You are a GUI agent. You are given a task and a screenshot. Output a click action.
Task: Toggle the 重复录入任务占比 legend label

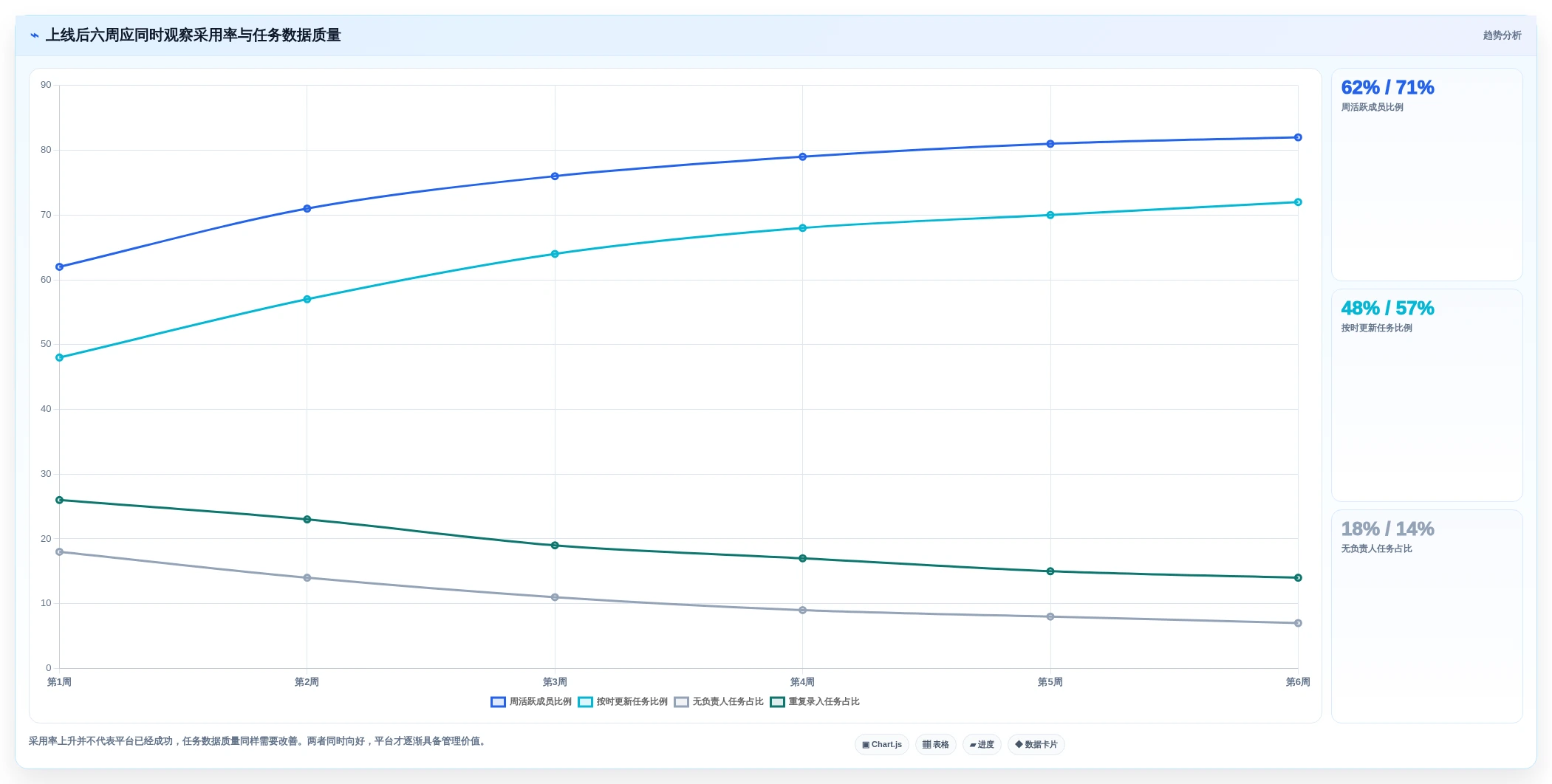coord(824,702)
